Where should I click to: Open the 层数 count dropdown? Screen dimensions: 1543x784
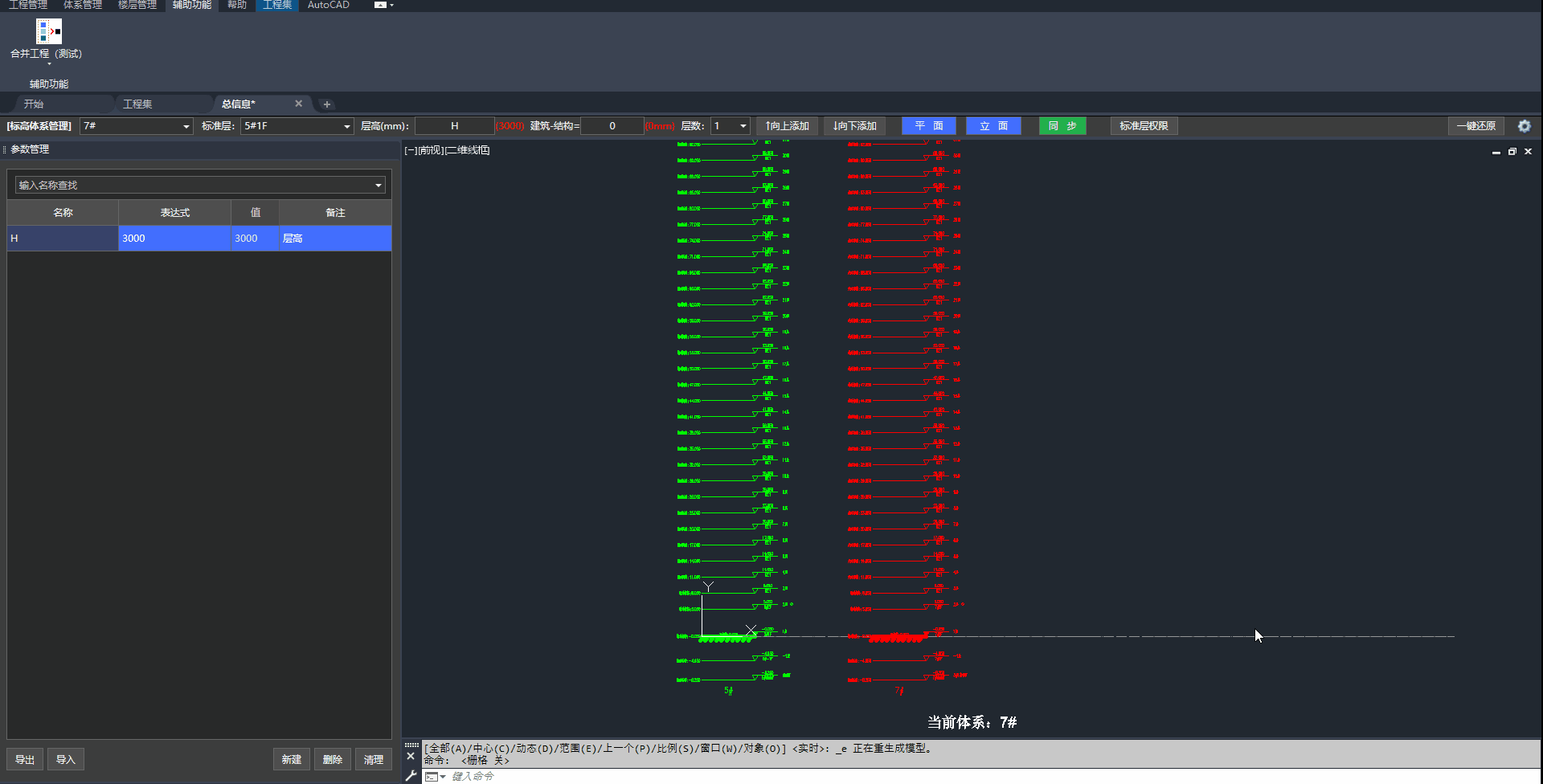click(x=743, y=126)
